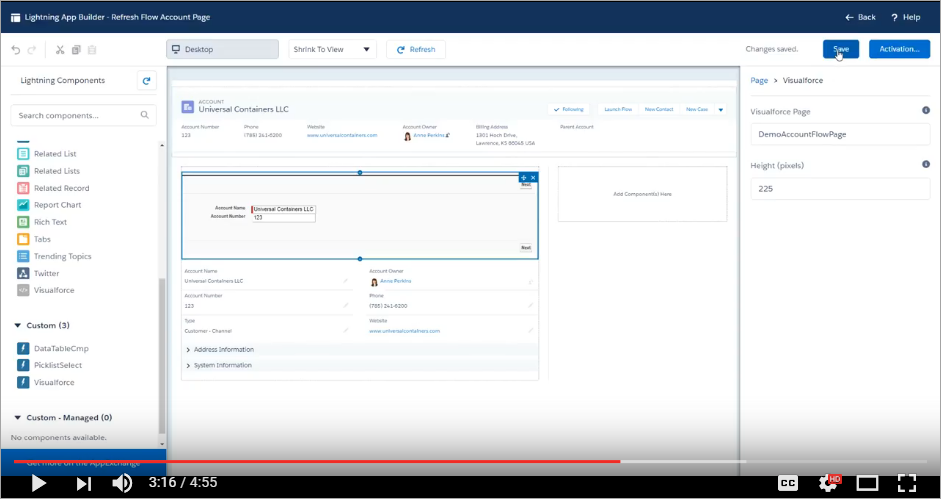Click the paste clipboard icon
The image size is (941, 499).
[x=92, y=50]
